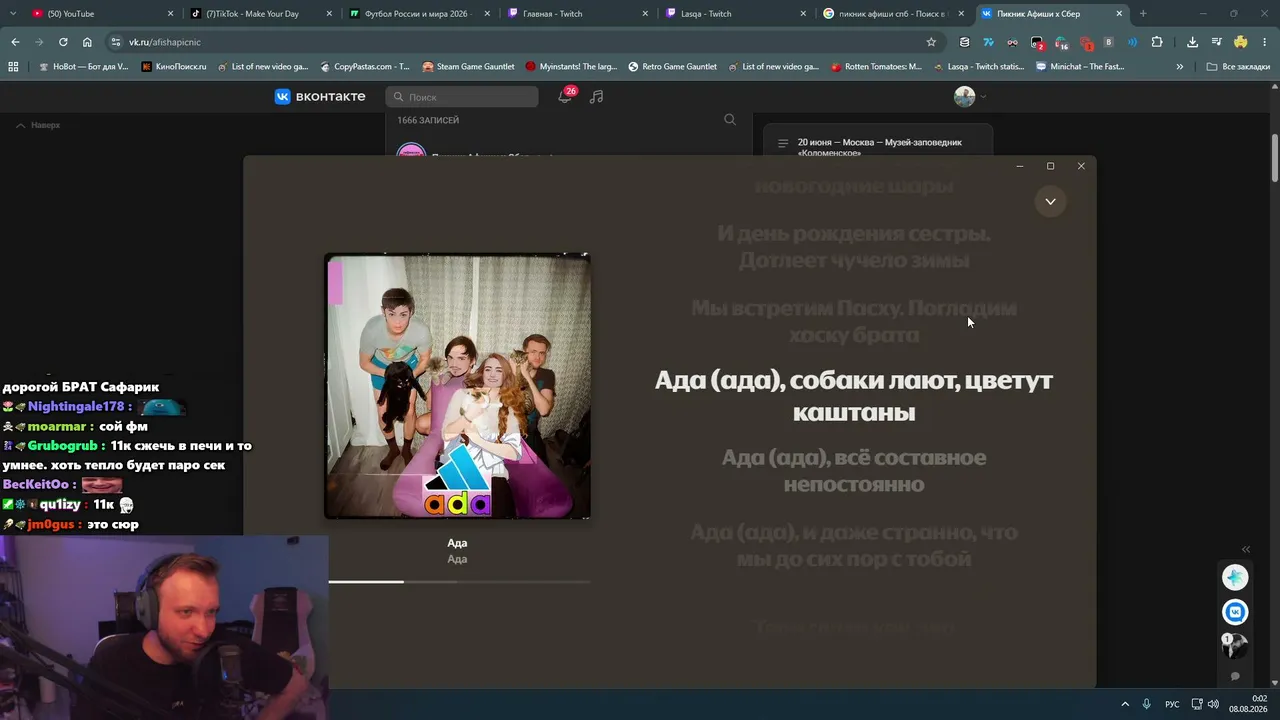Open the browser Extensions puzzle icon
Viewport: 1280px width, 720px height.
click(1157, 42)
